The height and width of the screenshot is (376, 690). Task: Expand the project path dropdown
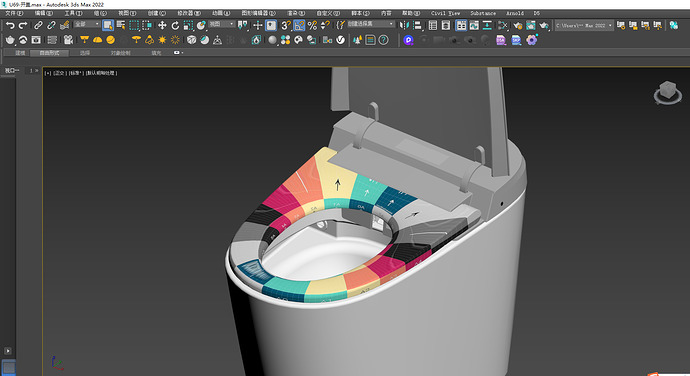[x=584, y=26]
